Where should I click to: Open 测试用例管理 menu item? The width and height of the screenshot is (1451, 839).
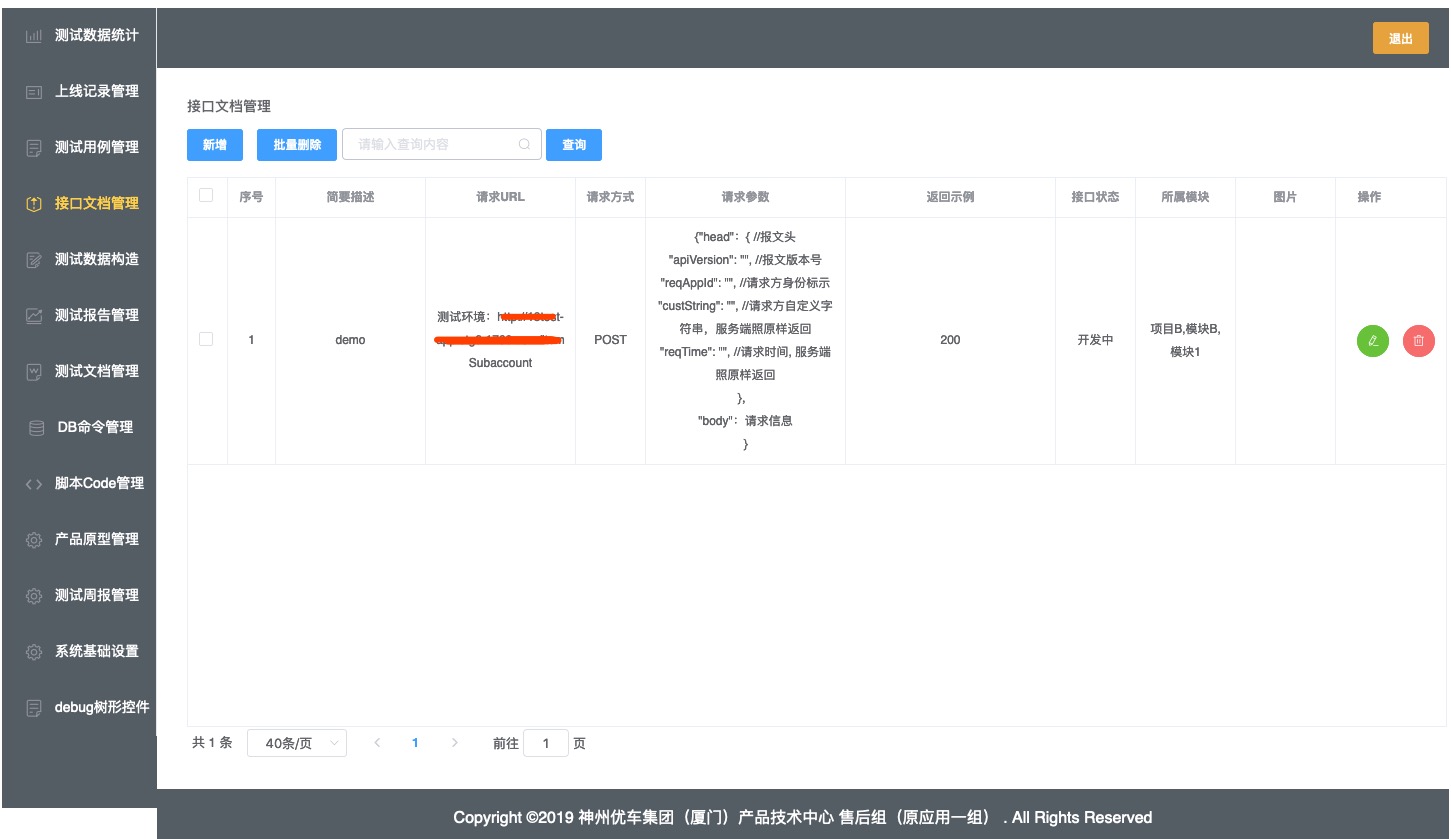tap(79, 147)
